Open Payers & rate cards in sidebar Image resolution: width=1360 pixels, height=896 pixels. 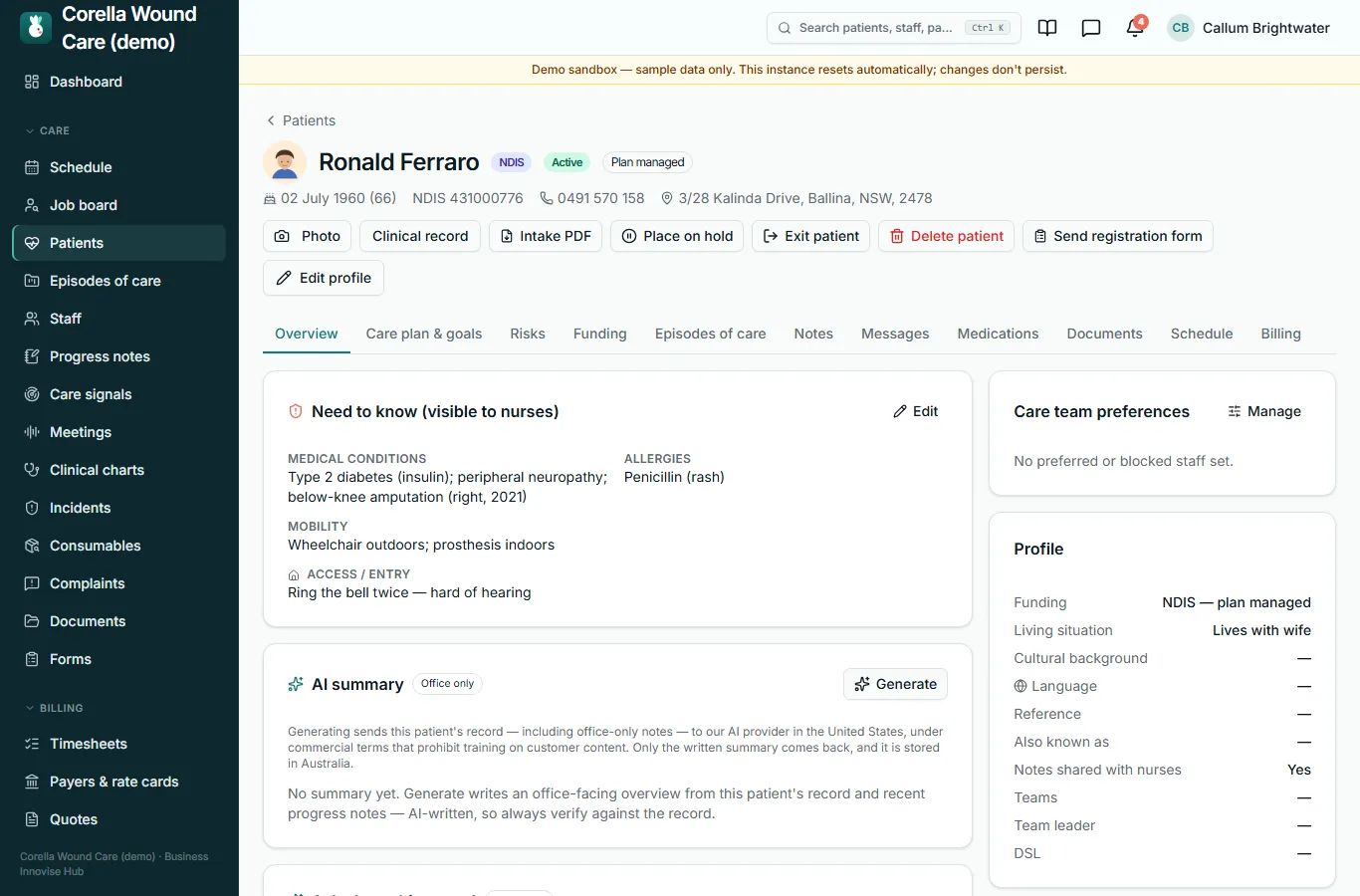coord(118,782)
